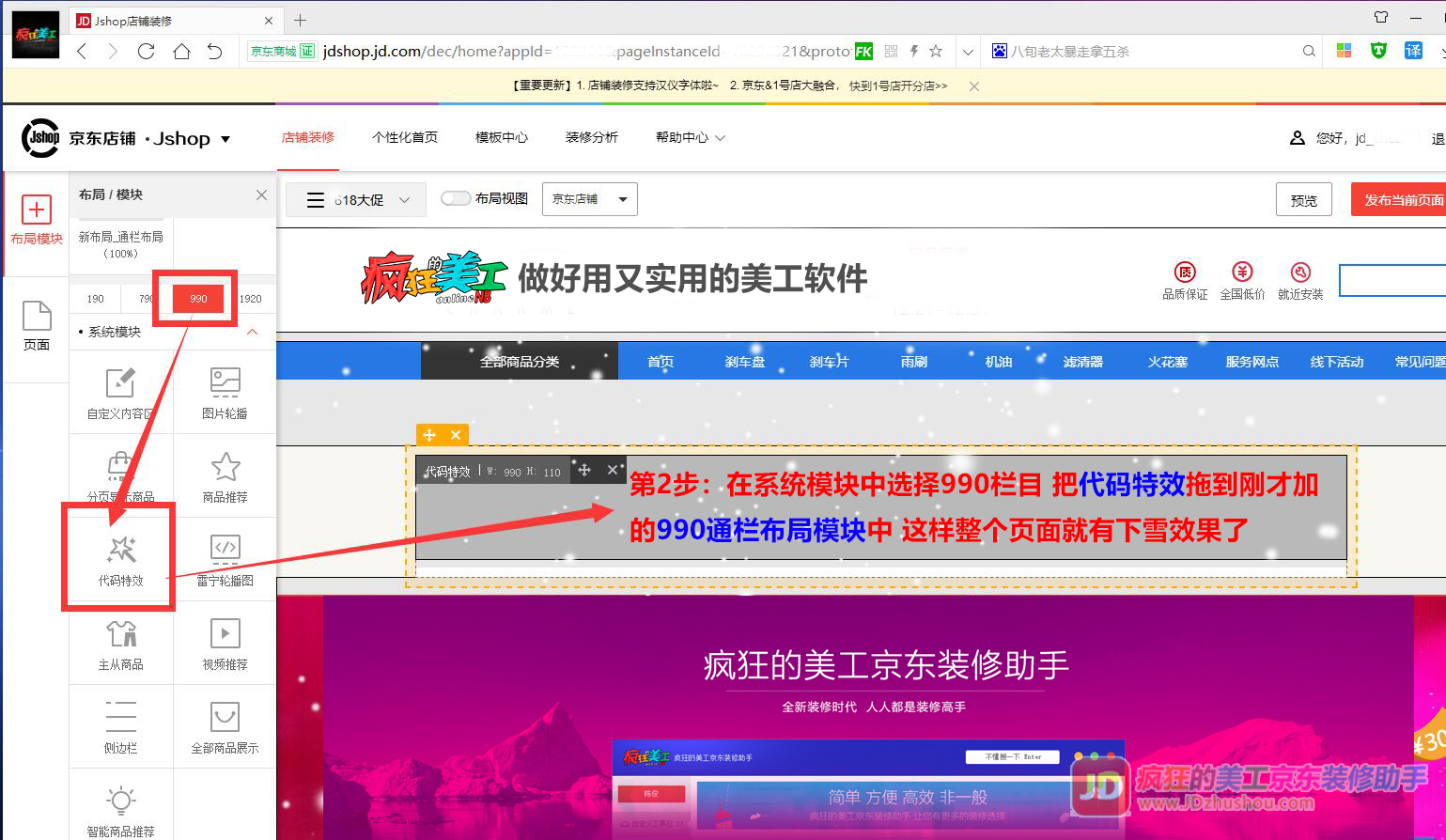Open the 店铺装修 tab
Viewport: 1446px width, 840px height.
click(x=308, y=137)
